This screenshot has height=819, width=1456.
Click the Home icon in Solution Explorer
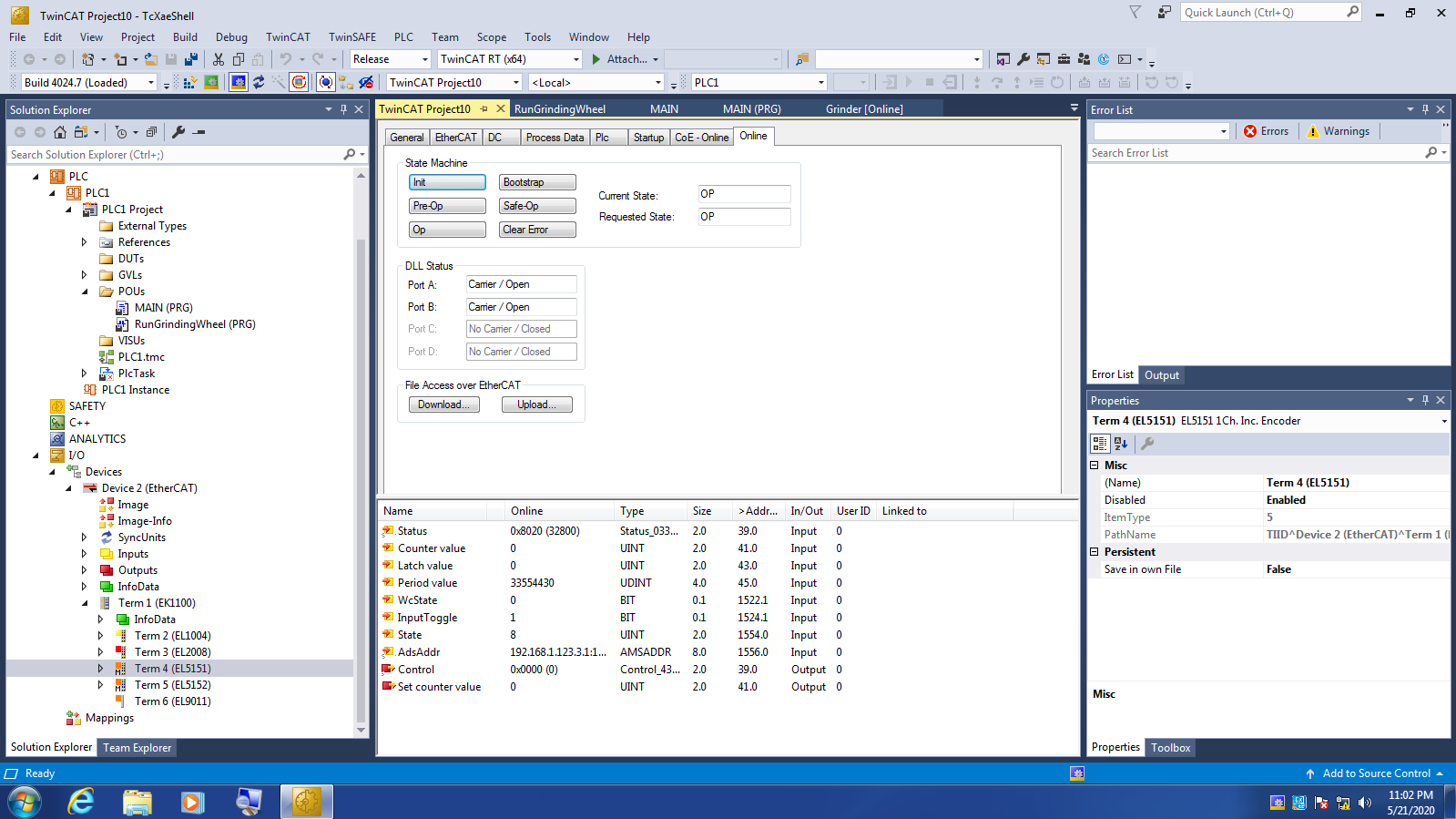pos(60,132)
